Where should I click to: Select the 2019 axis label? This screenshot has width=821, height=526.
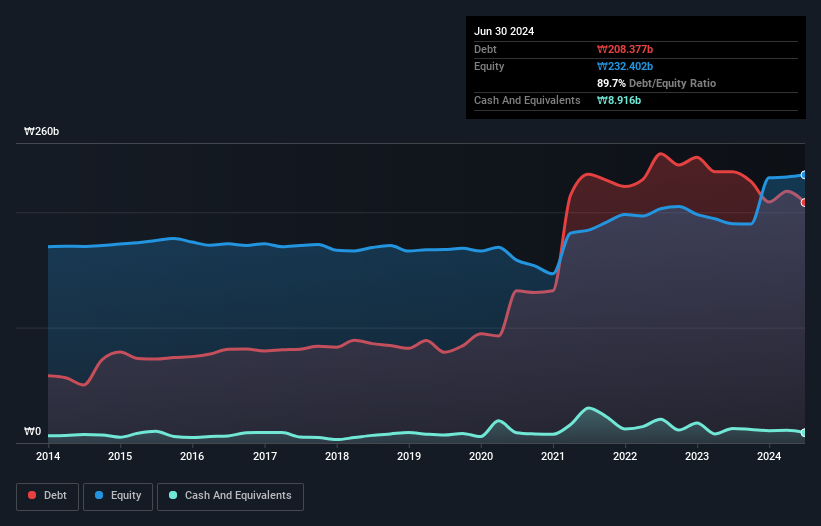(x=409, y=456)
